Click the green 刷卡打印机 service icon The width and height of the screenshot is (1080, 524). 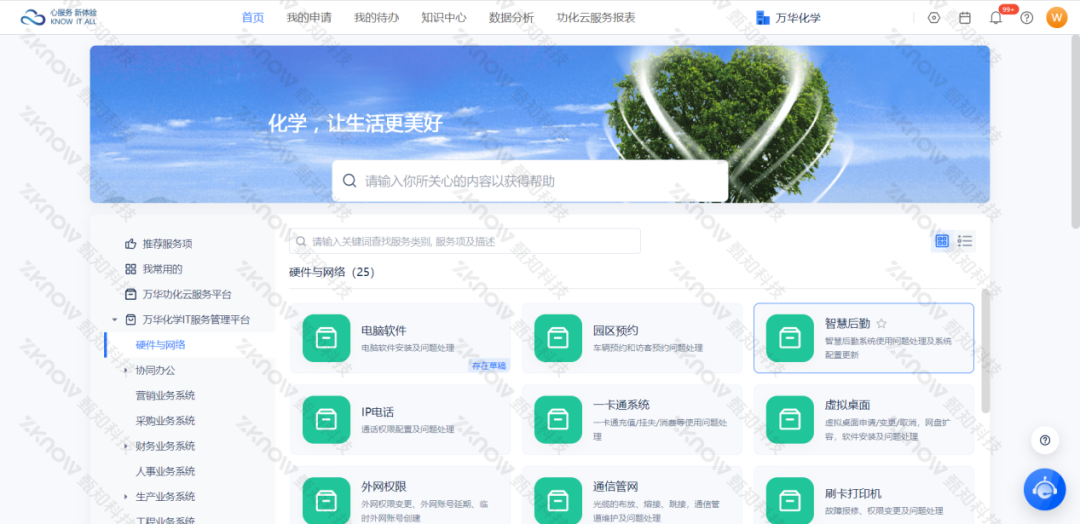coord(790,501)
